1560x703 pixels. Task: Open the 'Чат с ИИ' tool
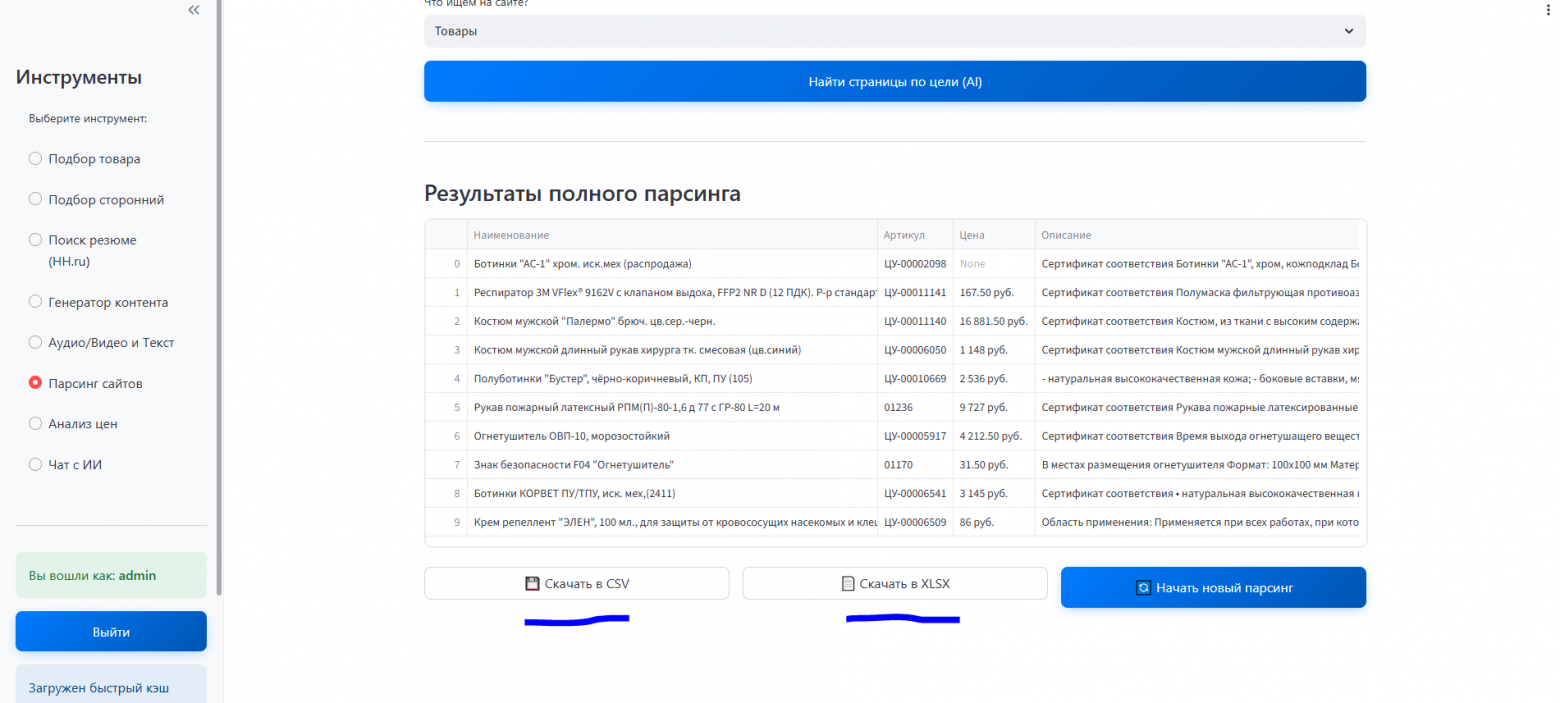pos(35,464)
